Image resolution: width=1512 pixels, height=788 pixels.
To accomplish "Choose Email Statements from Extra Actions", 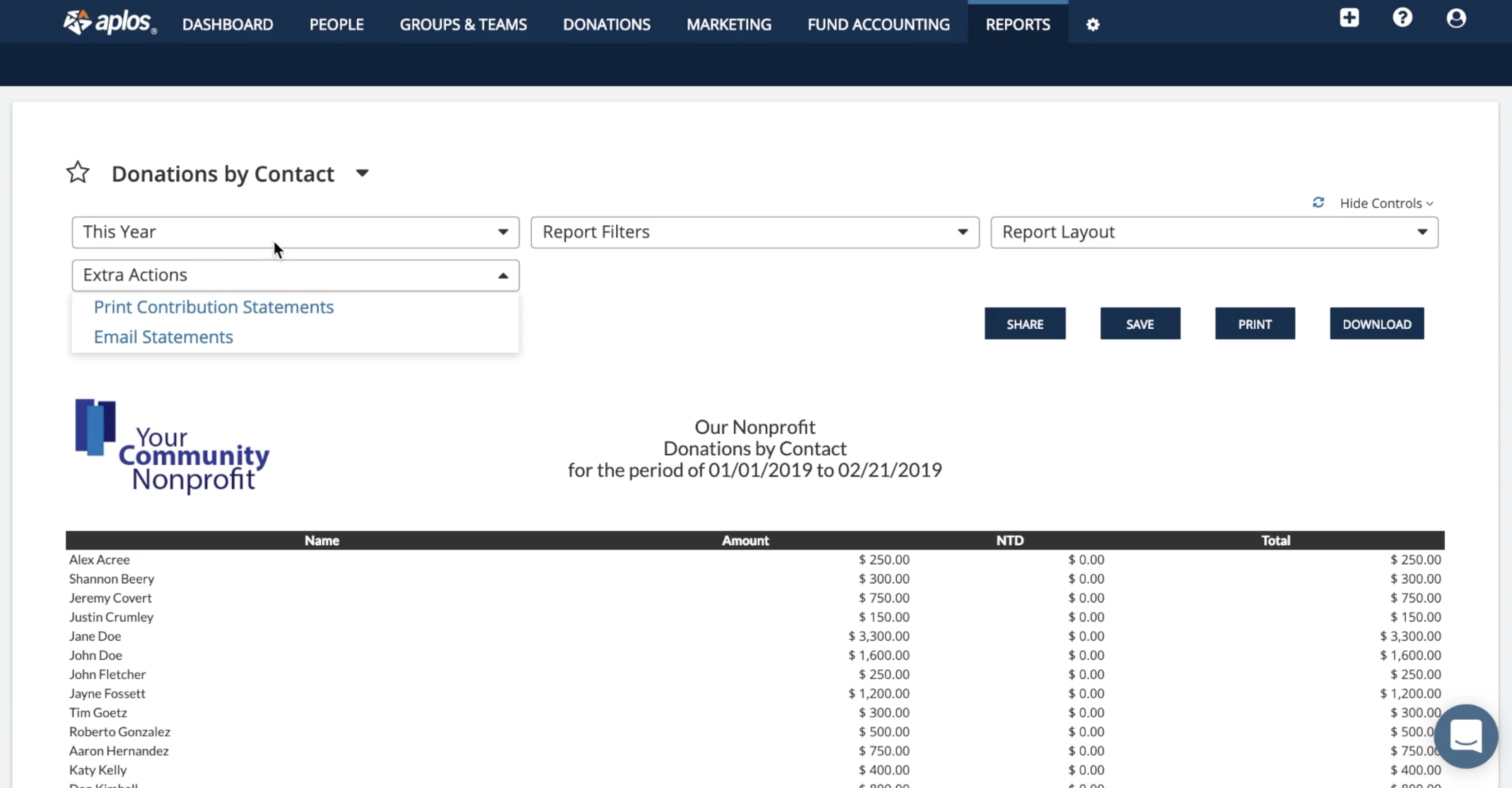I will [x=163, y=336].
